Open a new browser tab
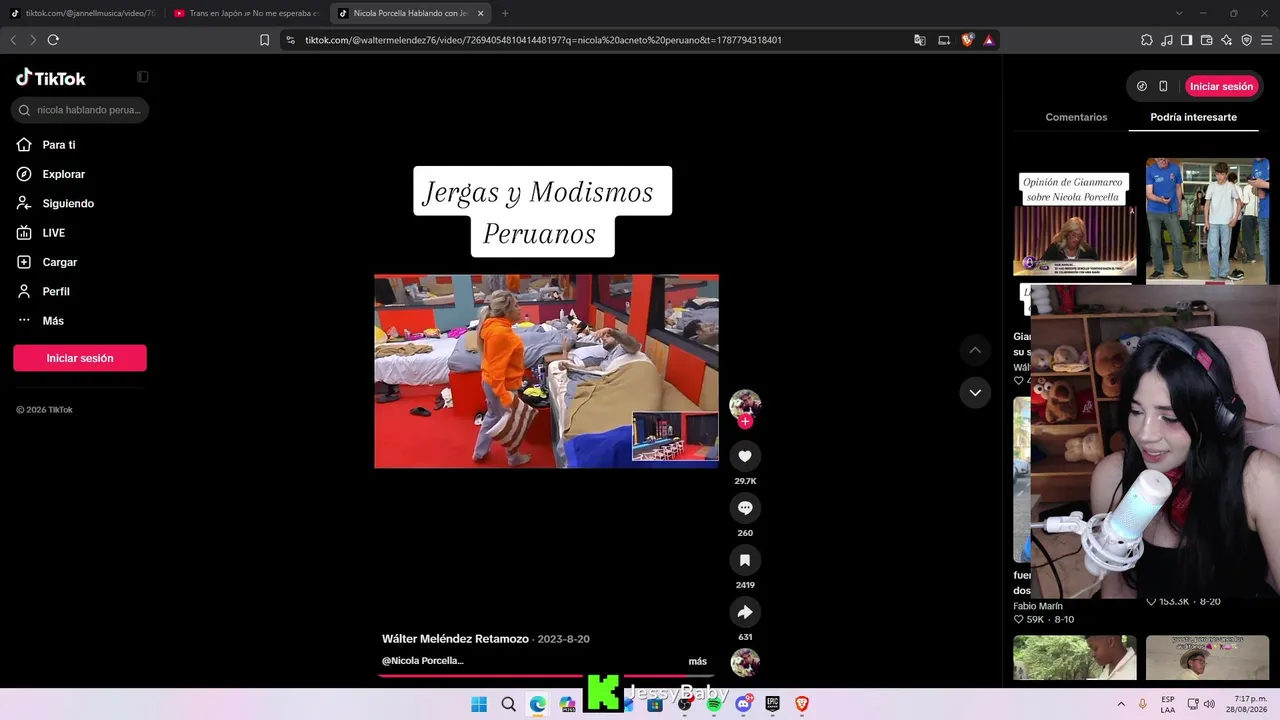This screenshot has height=720, width=1280. 505,13
